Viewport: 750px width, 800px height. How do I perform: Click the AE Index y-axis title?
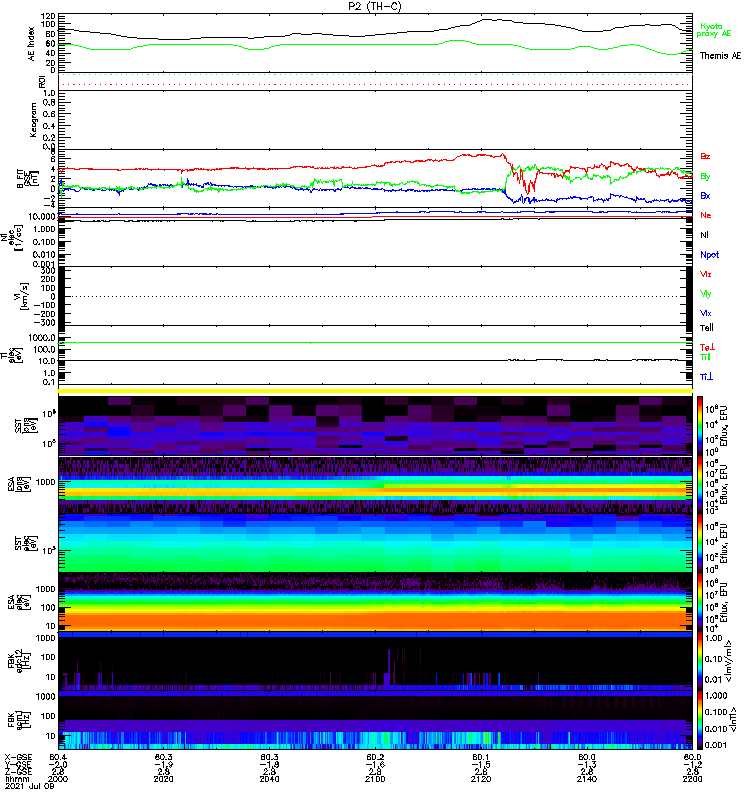click(32, 44)
